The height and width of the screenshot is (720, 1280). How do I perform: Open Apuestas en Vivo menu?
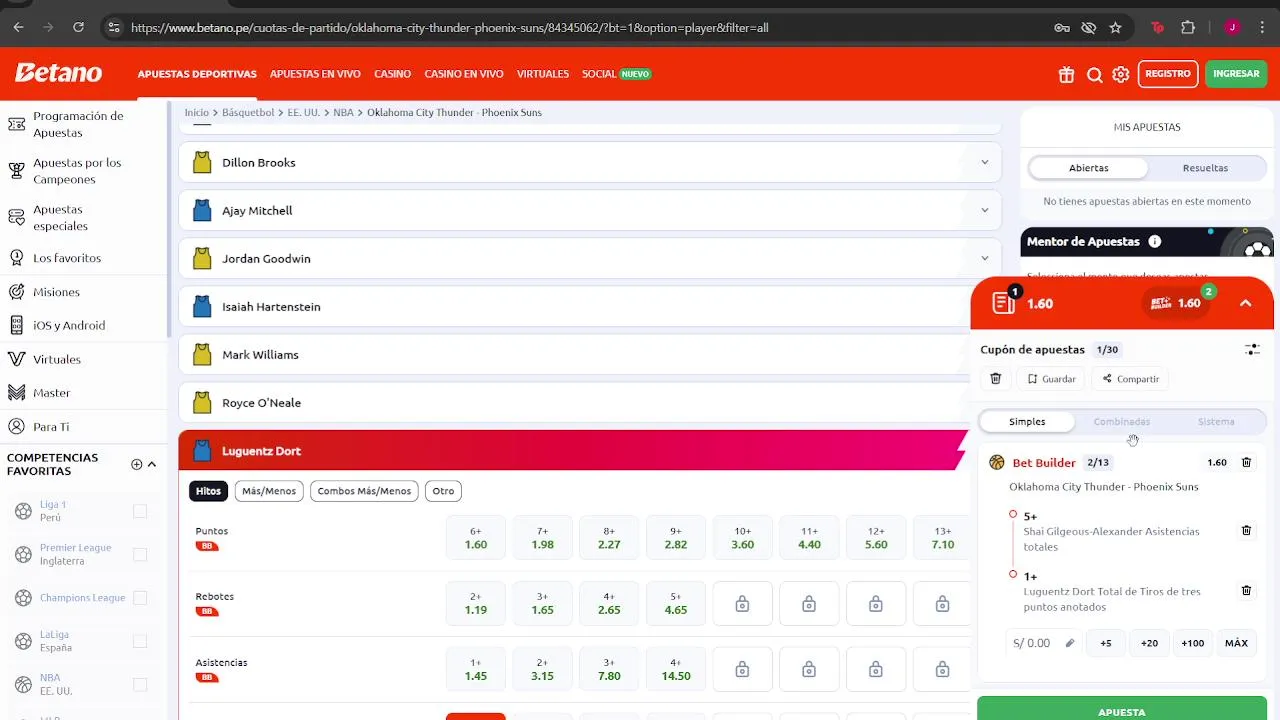click(315, 74)
